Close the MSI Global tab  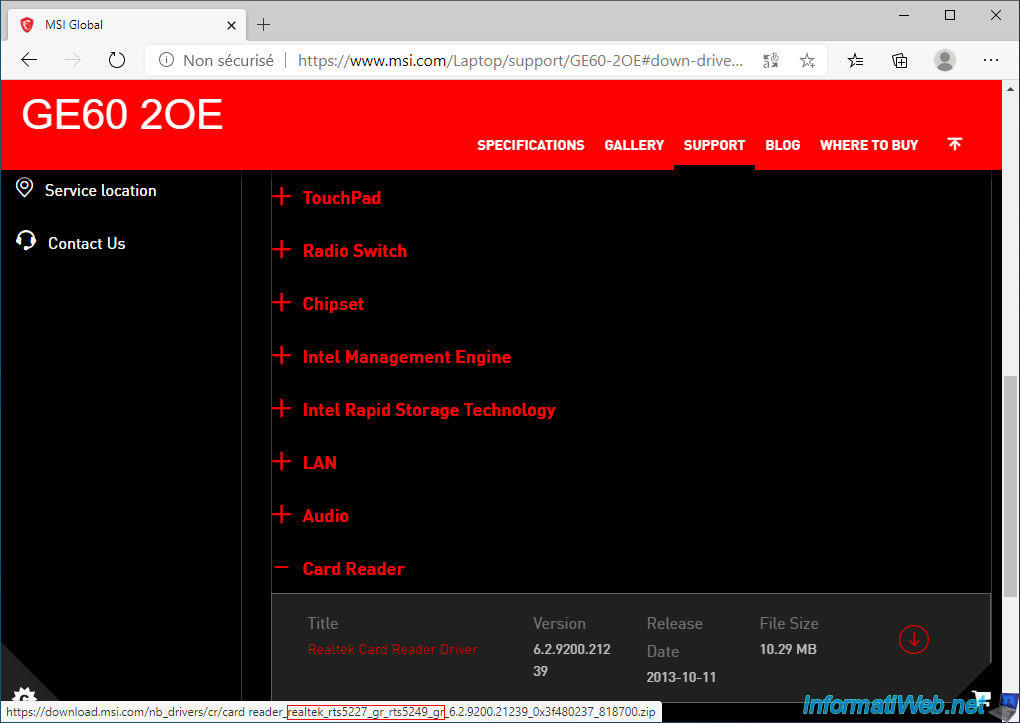(x=232, y=25)
